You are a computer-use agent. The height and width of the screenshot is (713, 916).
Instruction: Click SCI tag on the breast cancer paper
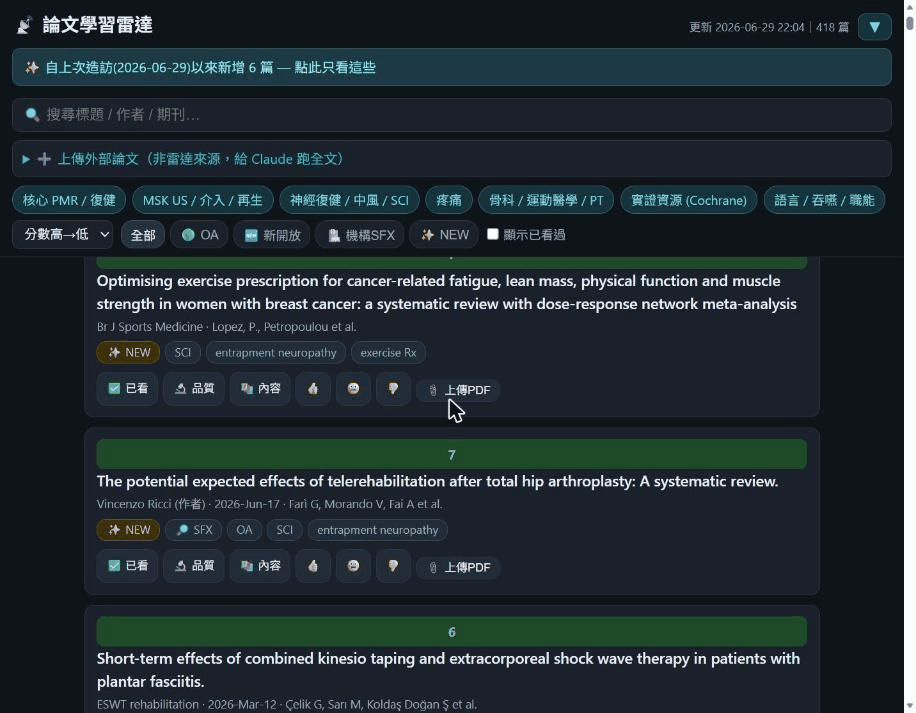coord(183,353)
